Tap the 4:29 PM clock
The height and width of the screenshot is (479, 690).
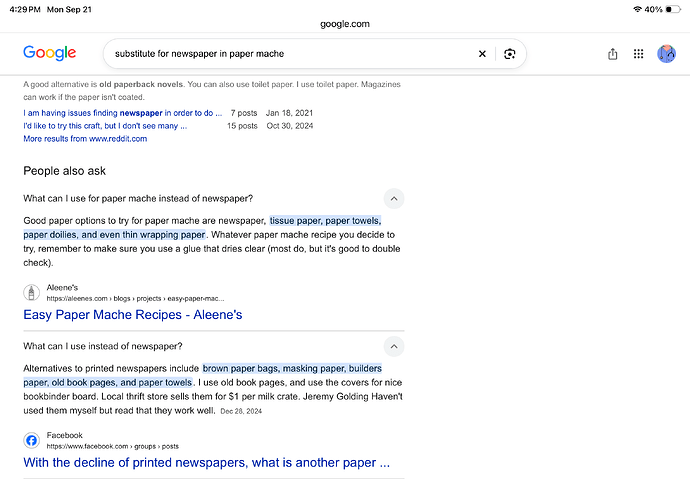coord(25,9)
